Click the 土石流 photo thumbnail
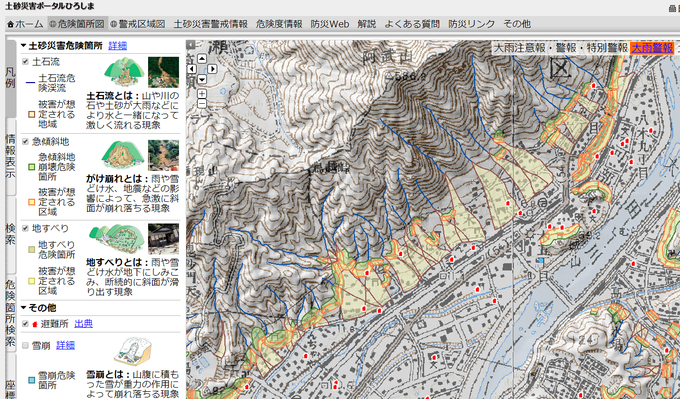The width and height of the screenshot is (680, 399). pos(163,72)
